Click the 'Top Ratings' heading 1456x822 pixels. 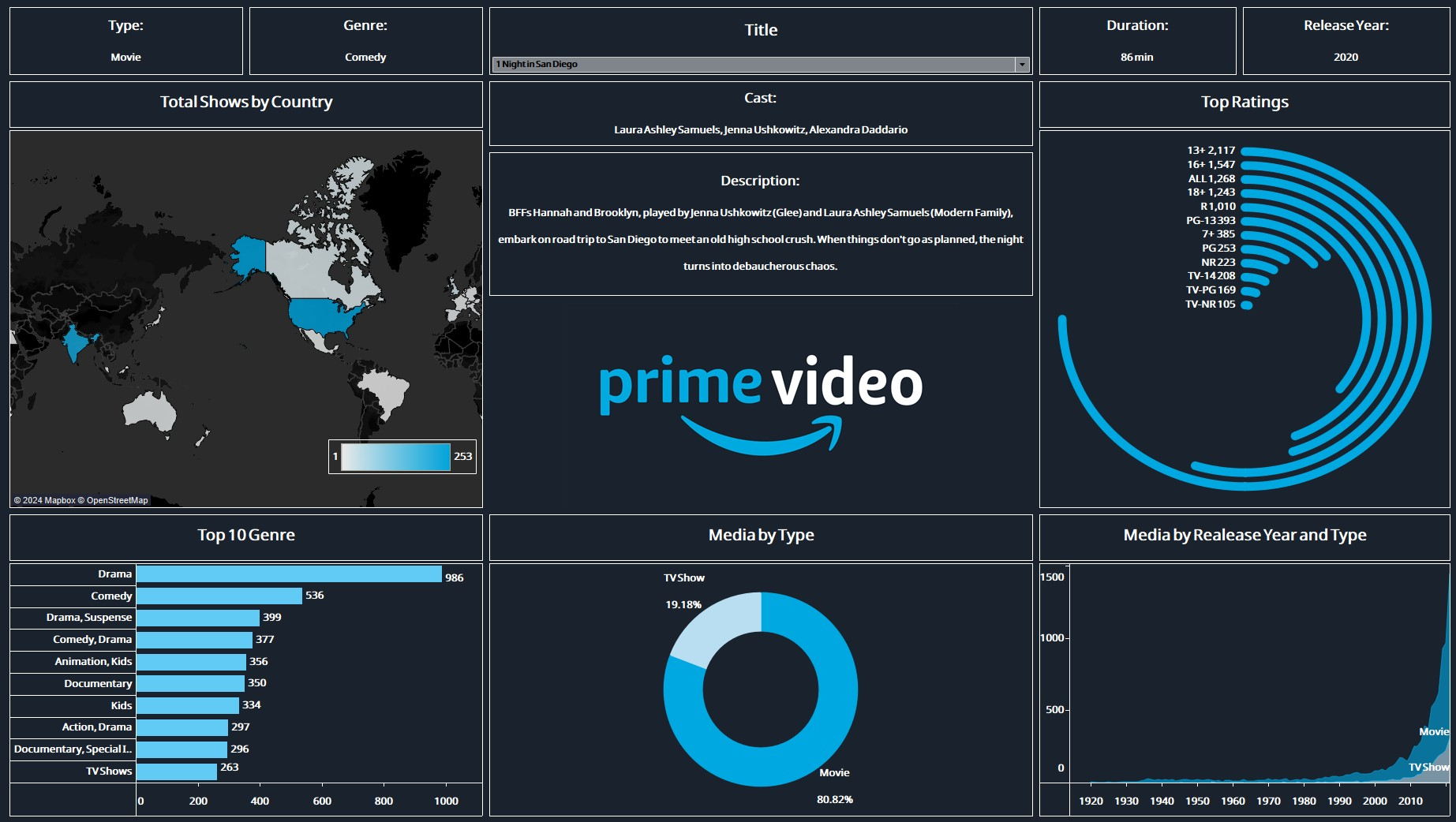1245,103
